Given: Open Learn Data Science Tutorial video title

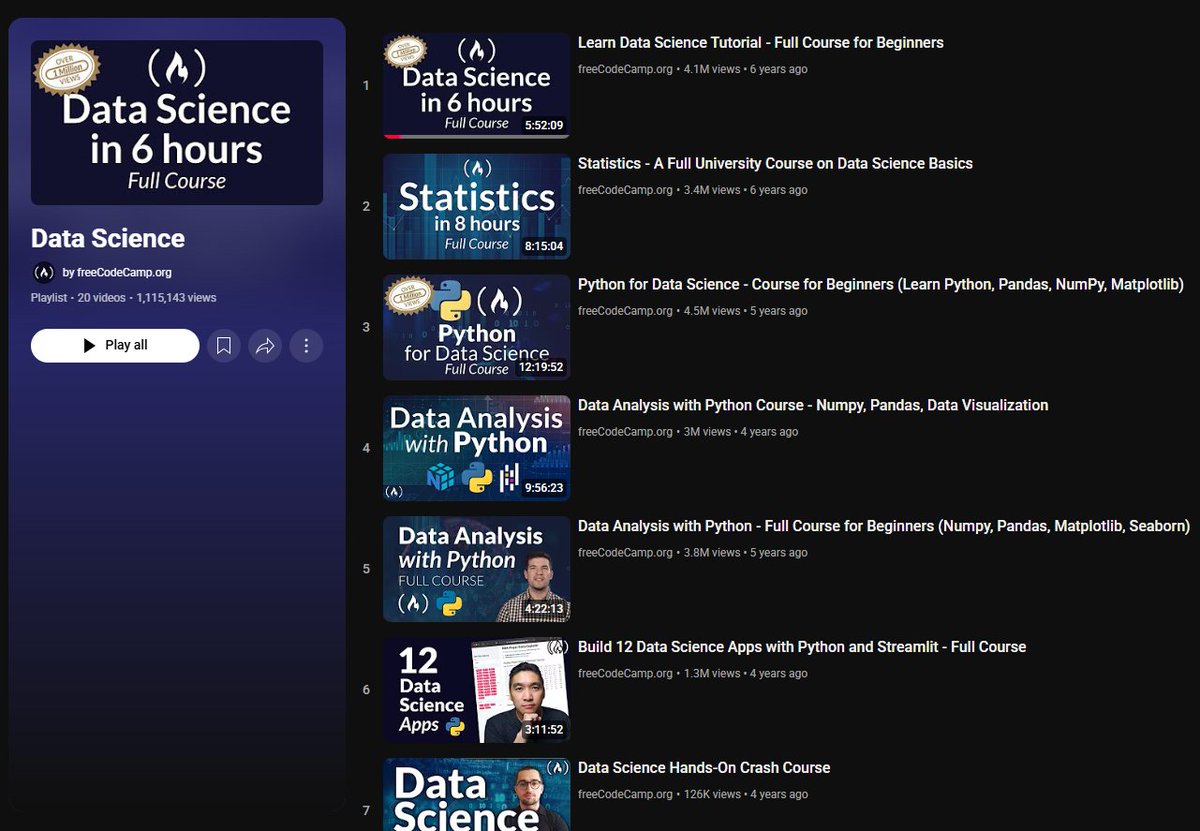Looking at the screenshot, I should pos(761,43).
